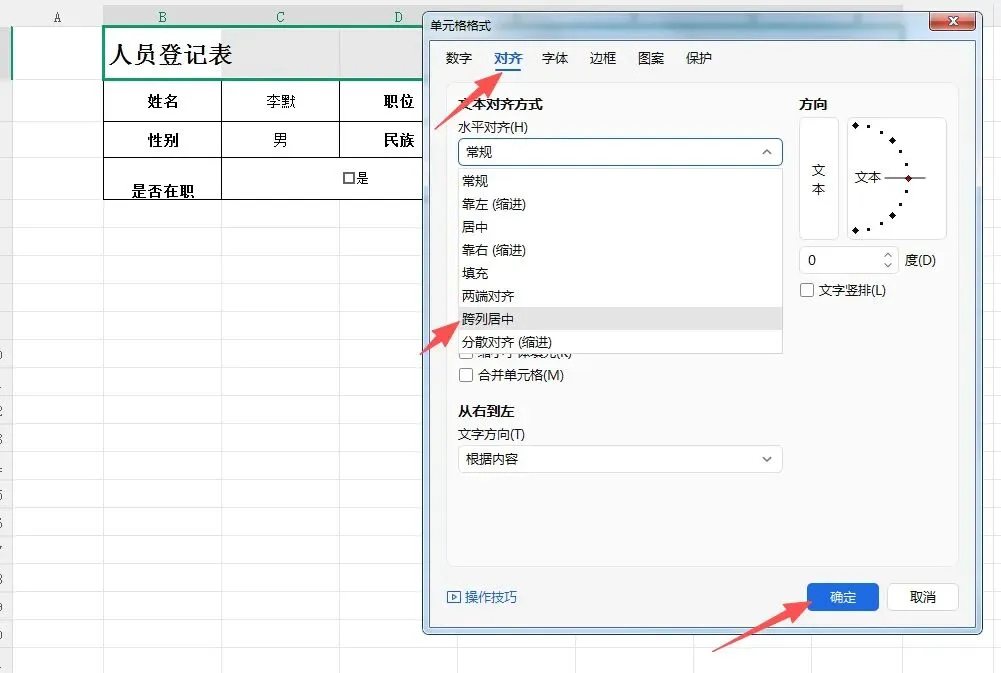
Task: Choose 居中 in the alignment list
Action: [620, 227]
